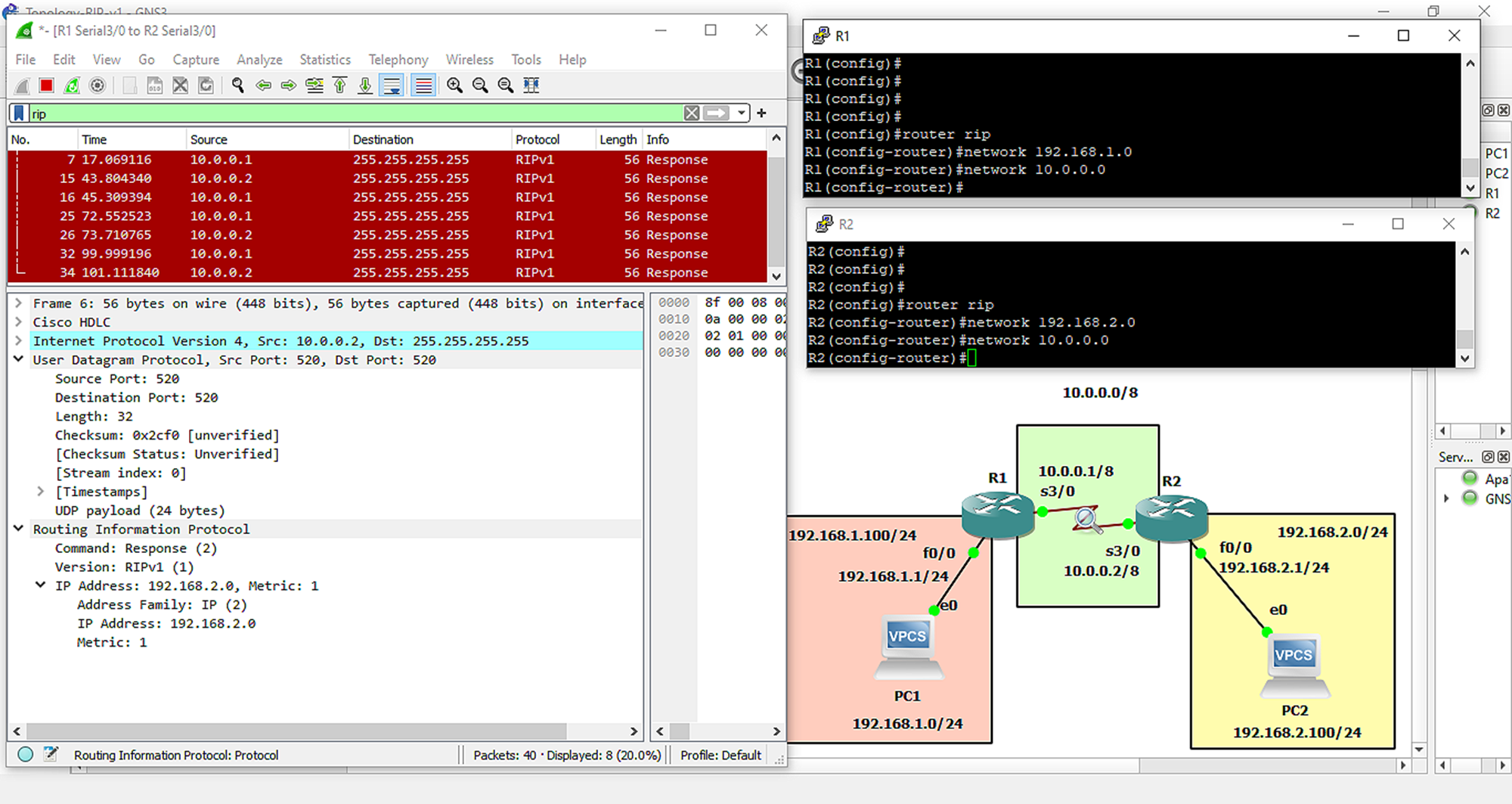Image resolution: width=1512 pixels, height=804 pixels.
Task: Open display filter bookmark
Action: tap(20, 113)
